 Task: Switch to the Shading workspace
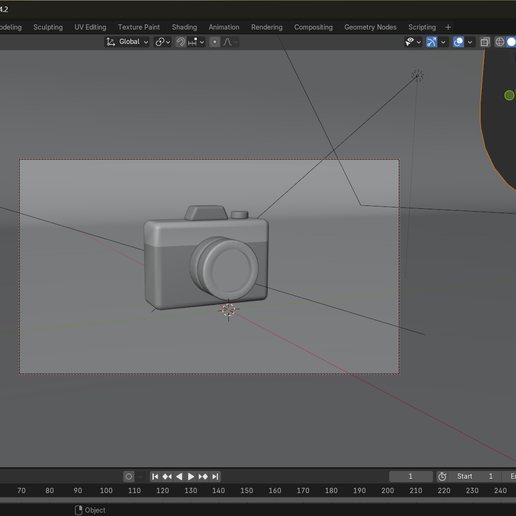coord(184,27)
